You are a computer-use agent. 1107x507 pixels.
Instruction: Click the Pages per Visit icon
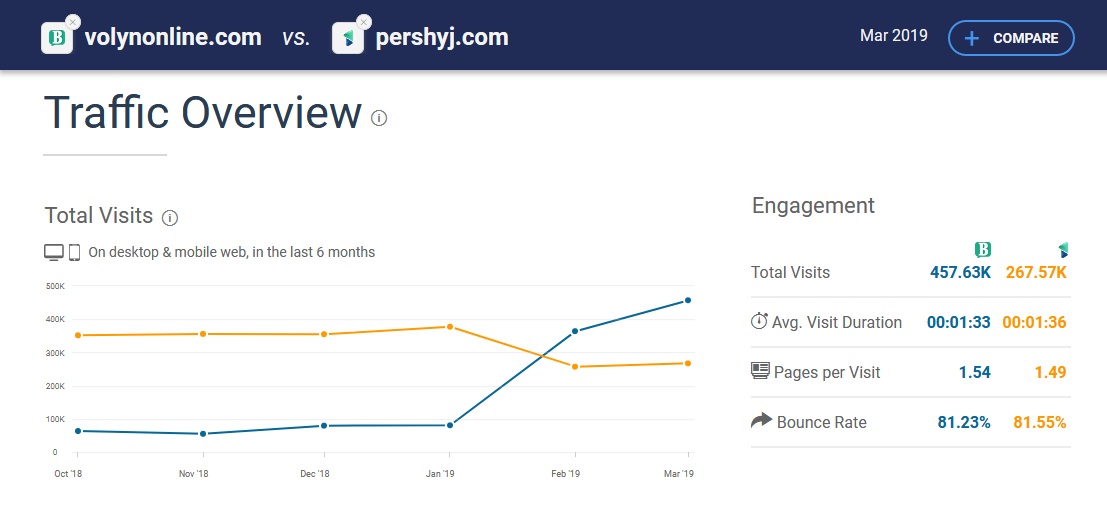pyautogui.click(x=760, y=371)
